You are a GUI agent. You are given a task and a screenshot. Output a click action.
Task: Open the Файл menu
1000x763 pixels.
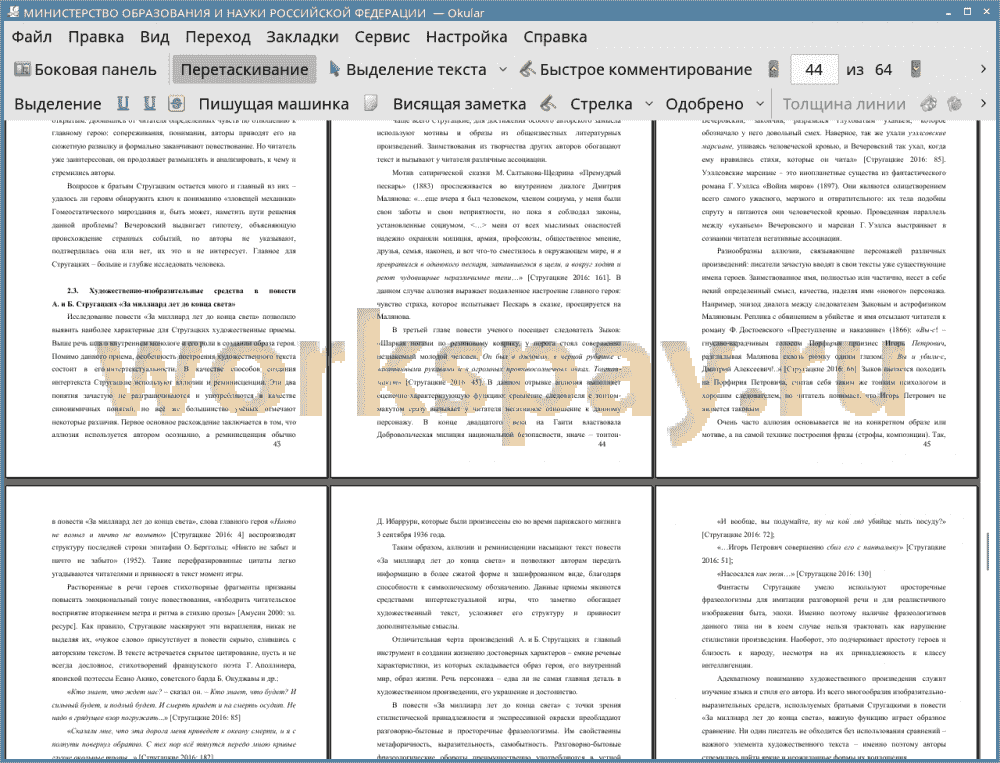pos(31,37)
